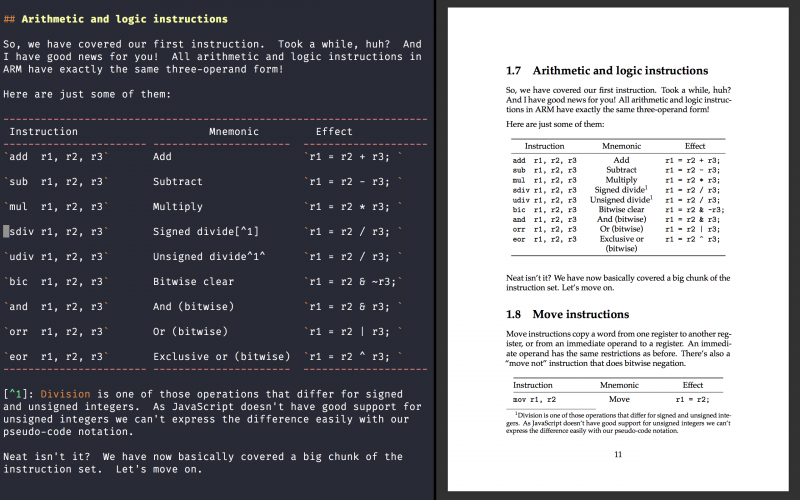Click the footnote text about Division in the PDF
The image size is (800, 500).
618,423
